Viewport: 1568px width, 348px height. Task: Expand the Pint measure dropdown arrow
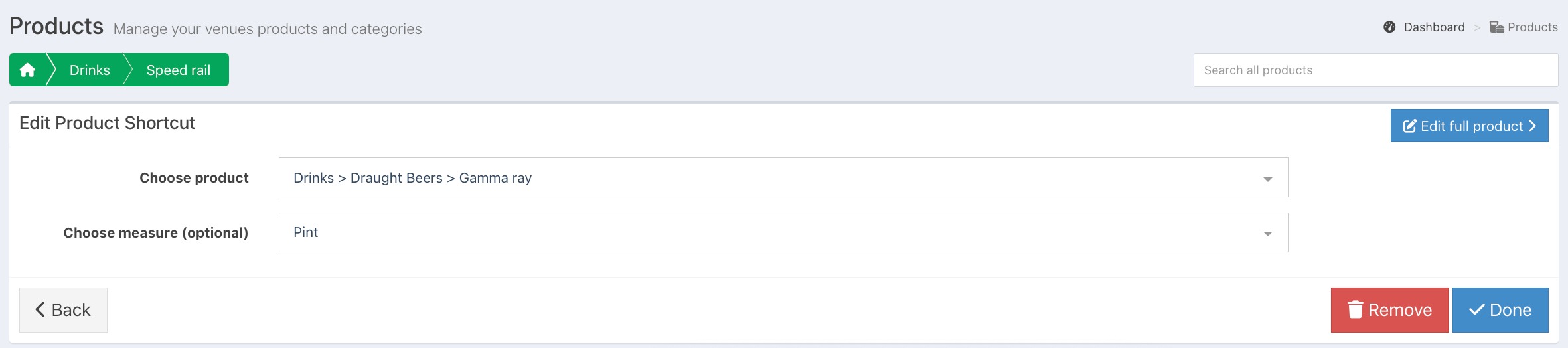1267,234
